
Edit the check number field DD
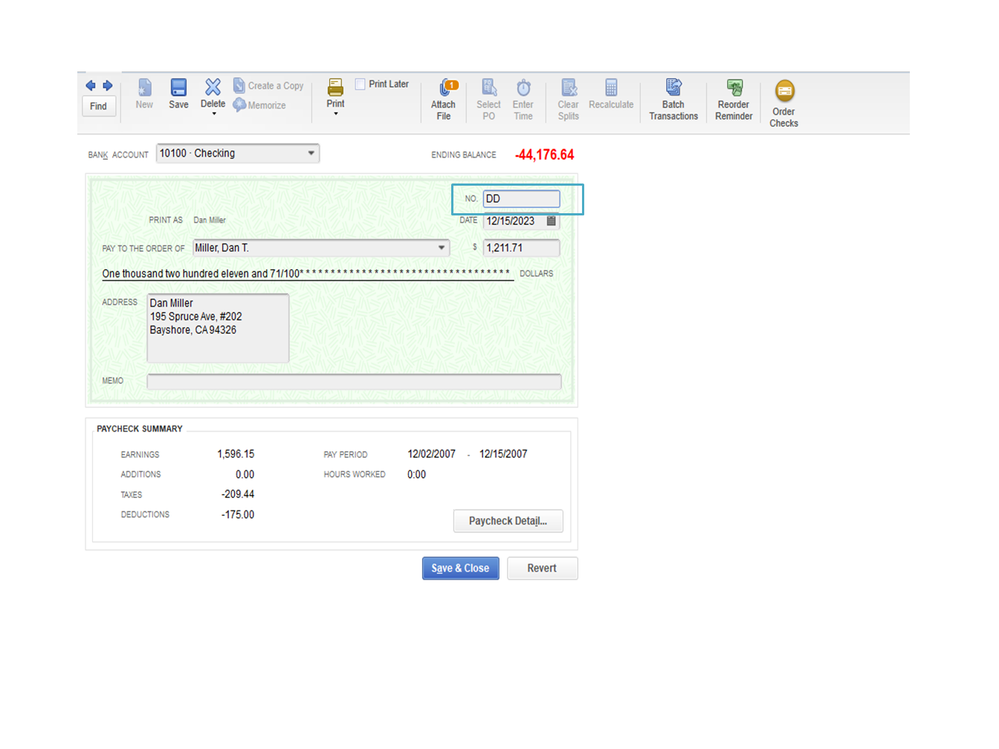pyautogui.click(x=521, y=199)
